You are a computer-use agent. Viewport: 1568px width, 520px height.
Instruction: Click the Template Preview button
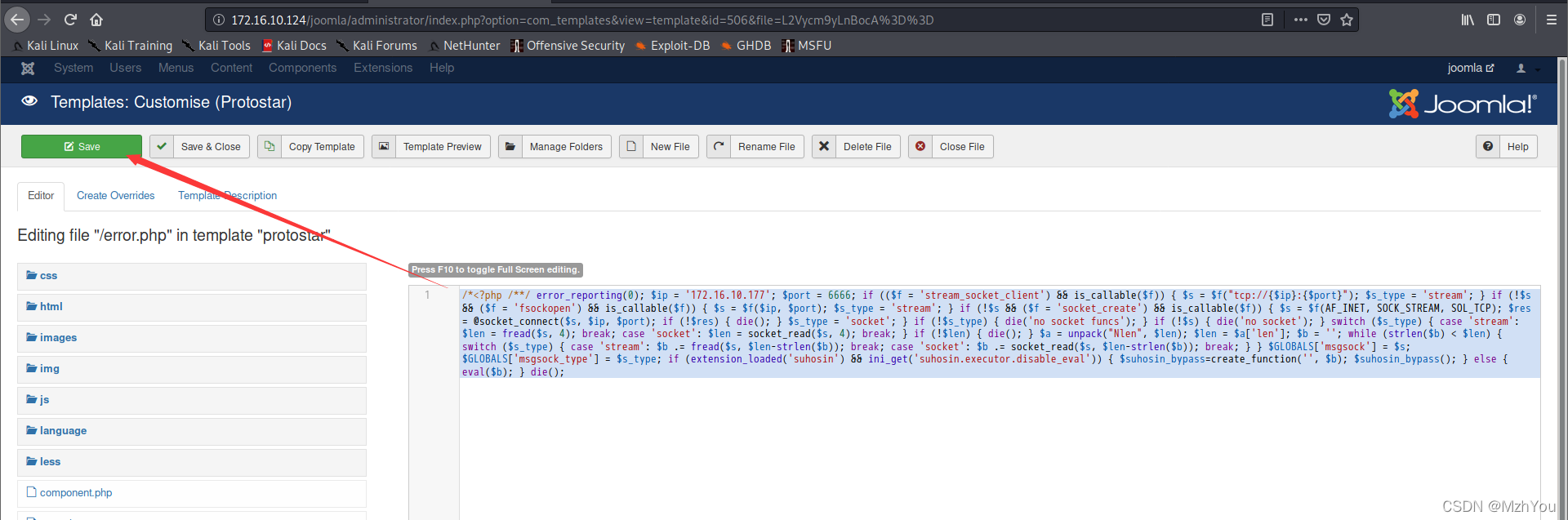[x=431, y=147]
